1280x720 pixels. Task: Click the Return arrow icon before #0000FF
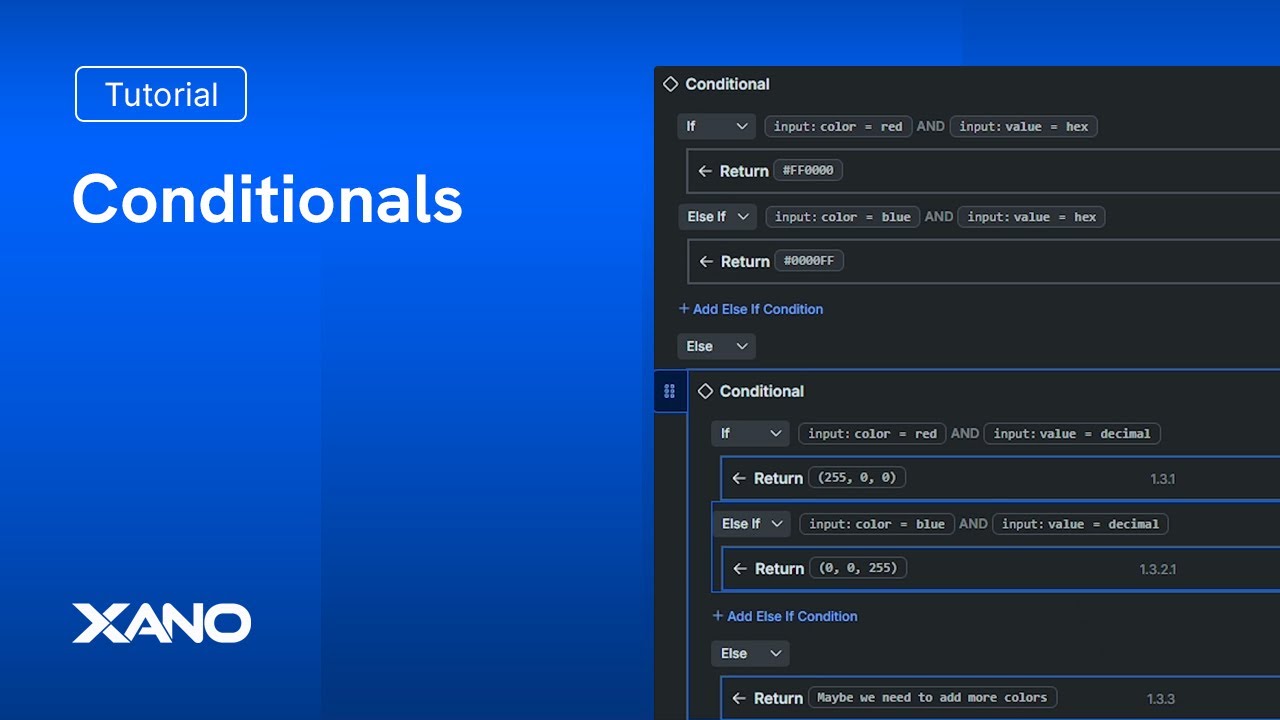point(706,260)
